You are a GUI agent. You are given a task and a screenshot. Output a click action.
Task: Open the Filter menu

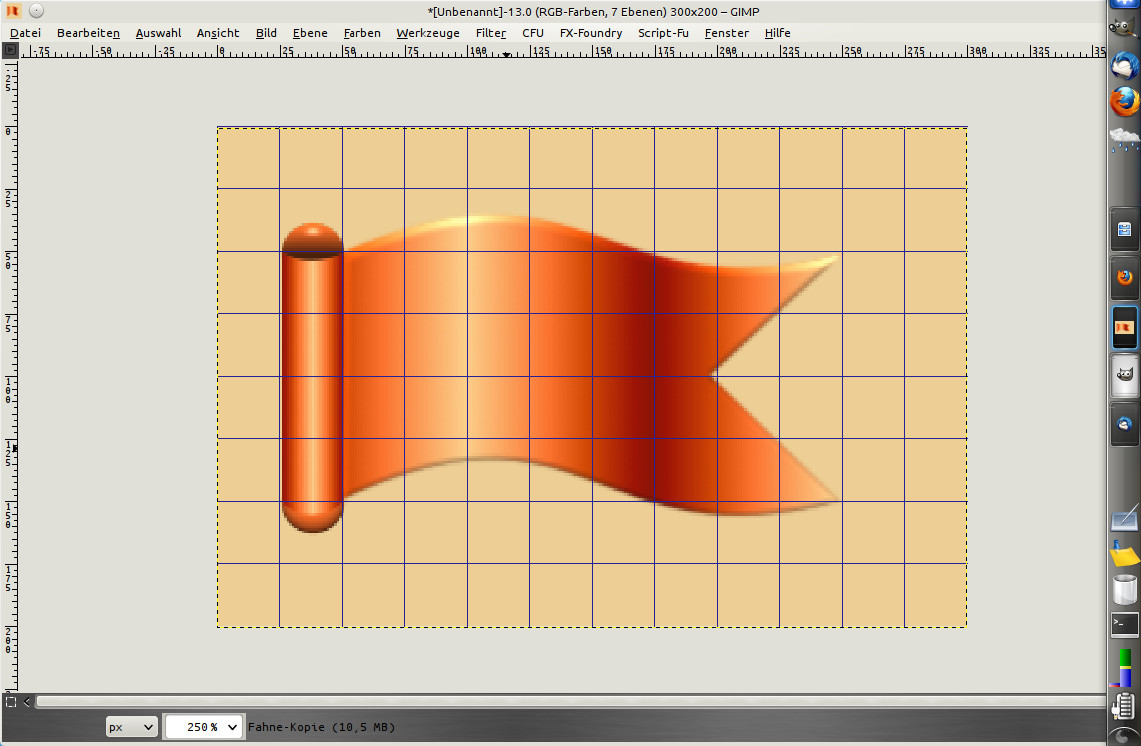pyautogui.click(x=490, y=33)
